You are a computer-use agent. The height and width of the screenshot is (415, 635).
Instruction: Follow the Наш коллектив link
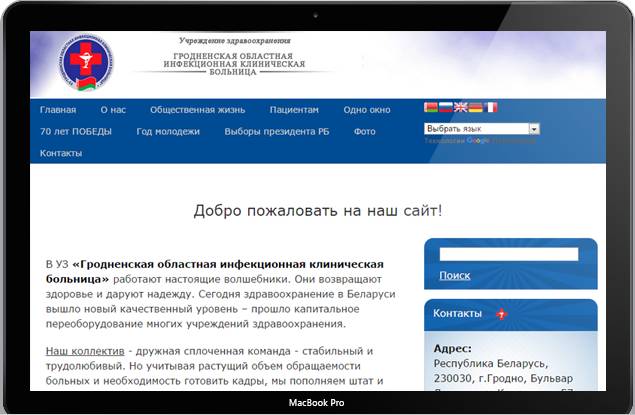tap(85, 351)
